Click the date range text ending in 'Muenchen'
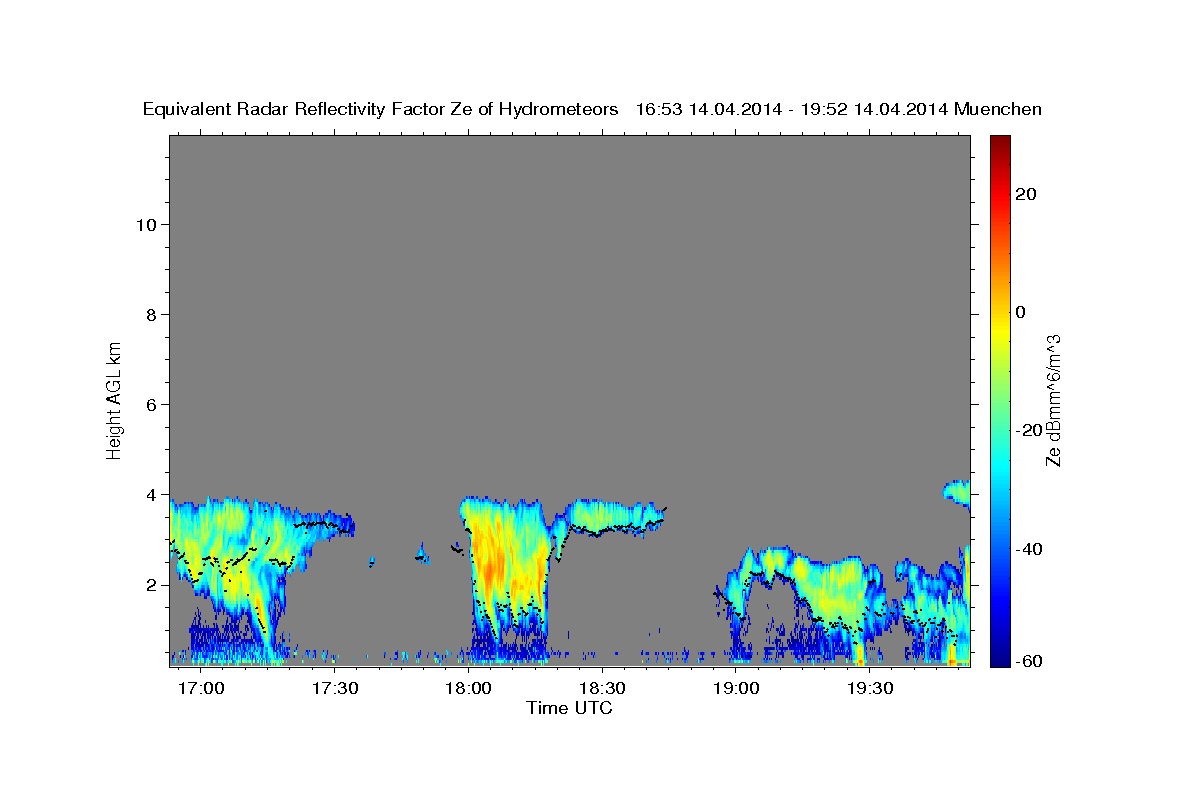1200x800 pixels. [839, 110]
